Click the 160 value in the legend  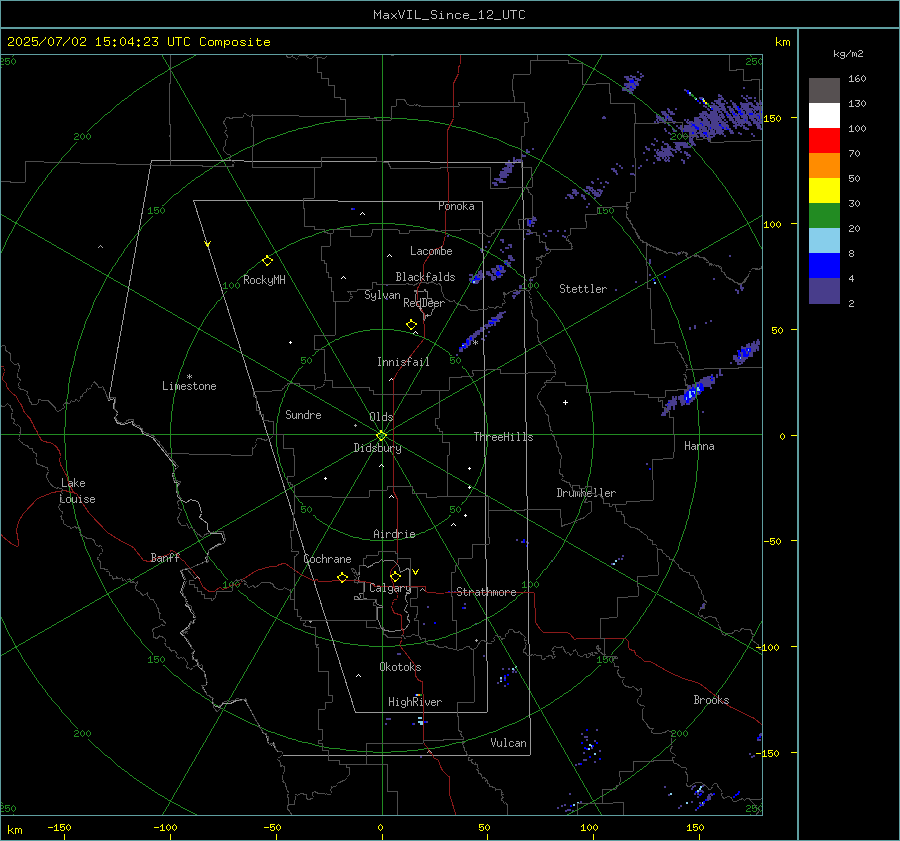[857, 79]
